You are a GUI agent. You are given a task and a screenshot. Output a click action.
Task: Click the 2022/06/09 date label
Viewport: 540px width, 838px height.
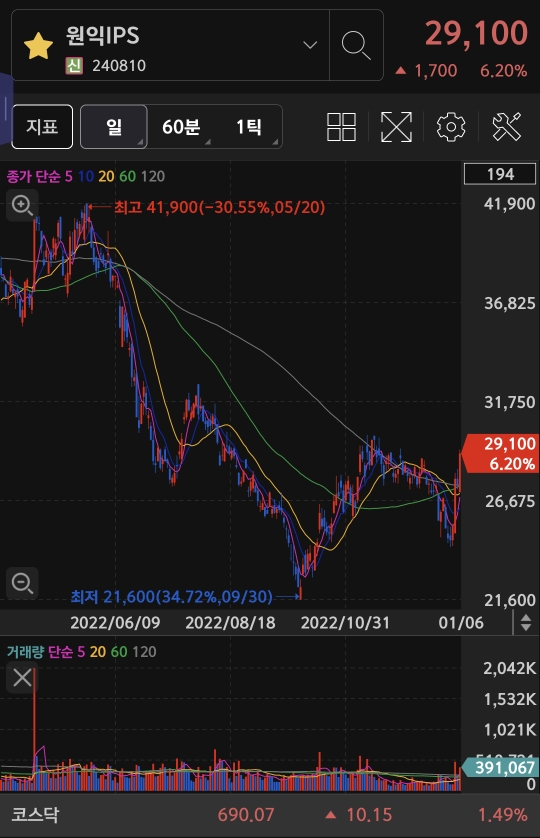(115, 623)
